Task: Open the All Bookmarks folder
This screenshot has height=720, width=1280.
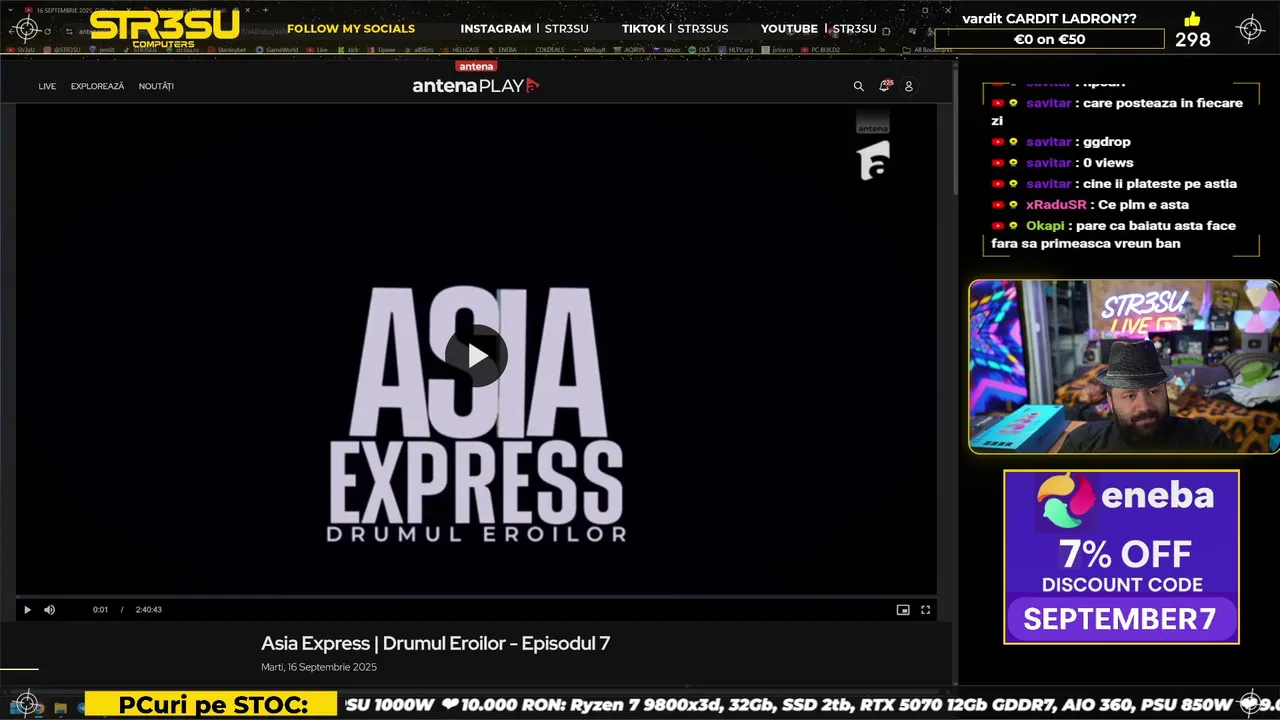Action: tap(925, 49)
